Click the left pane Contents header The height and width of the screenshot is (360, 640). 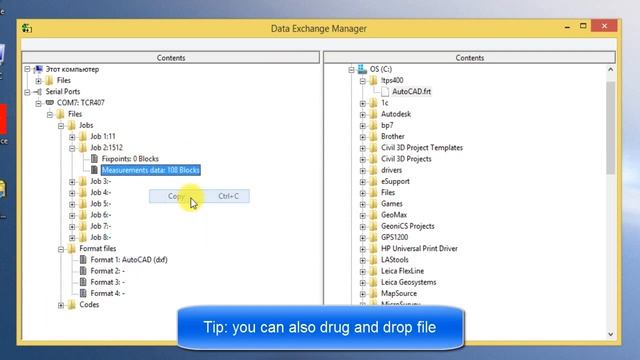pyautogui.click(x=171, y=58)
